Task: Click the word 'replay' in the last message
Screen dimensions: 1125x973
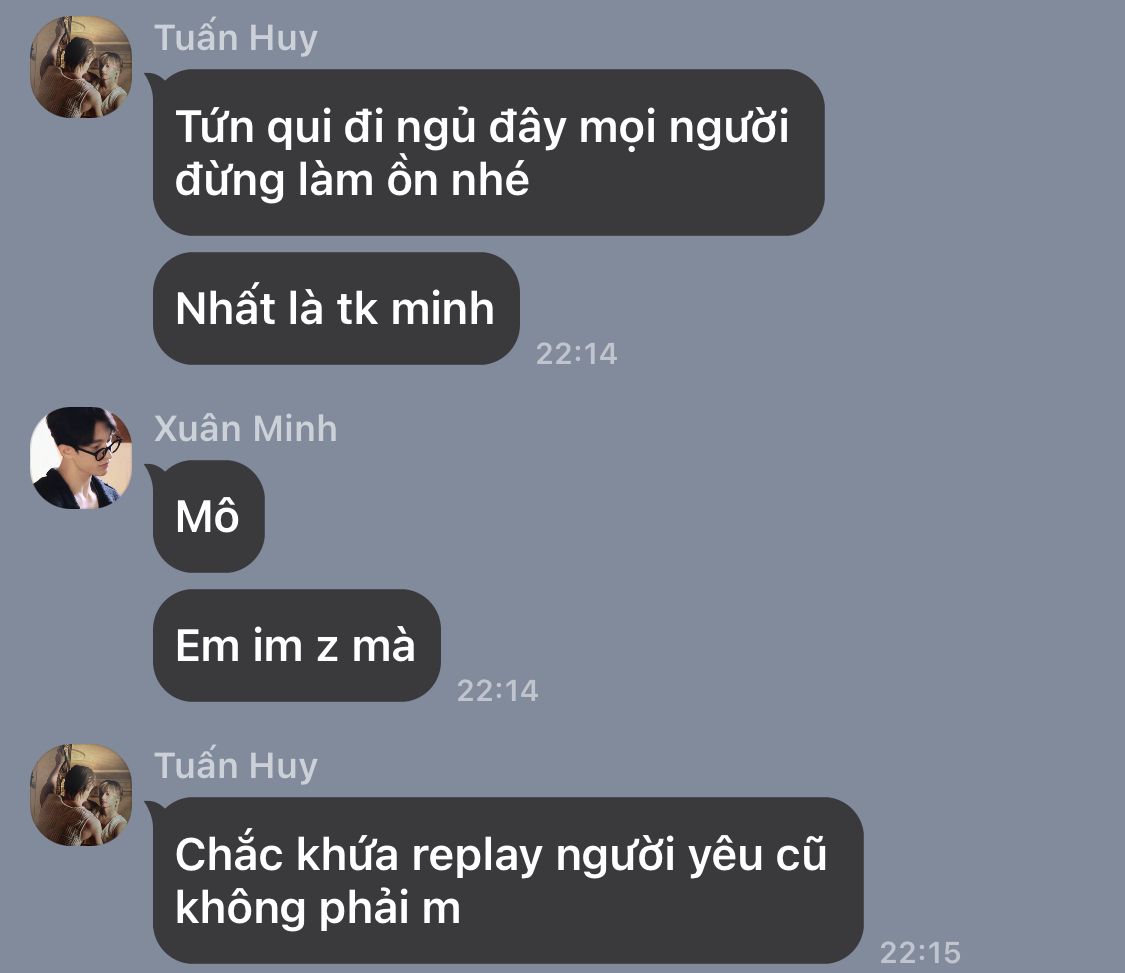Action: click(477, 858)
